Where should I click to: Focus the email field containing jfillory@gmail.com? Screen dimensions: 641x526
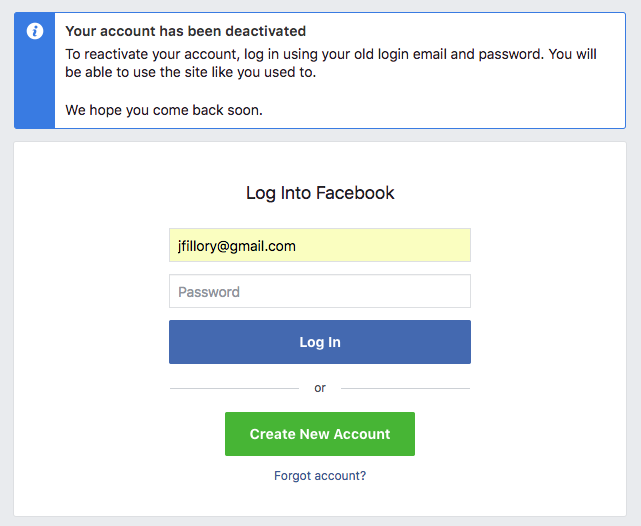pos(319,245)
